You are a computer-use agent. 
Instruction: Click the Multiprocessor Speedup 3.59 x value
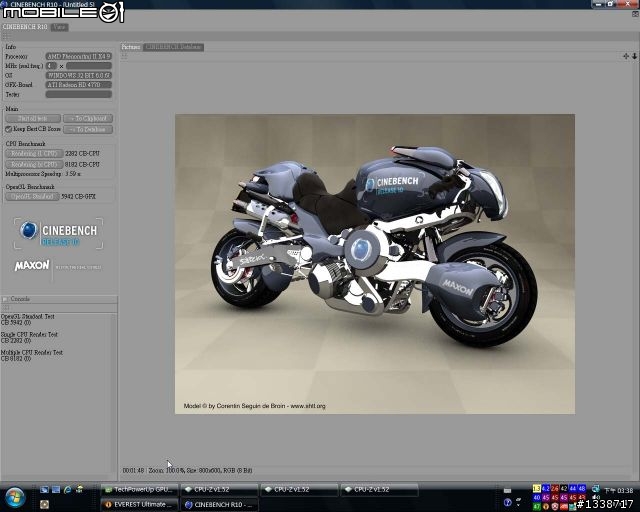pyautogui.click(x=73, y=174)
